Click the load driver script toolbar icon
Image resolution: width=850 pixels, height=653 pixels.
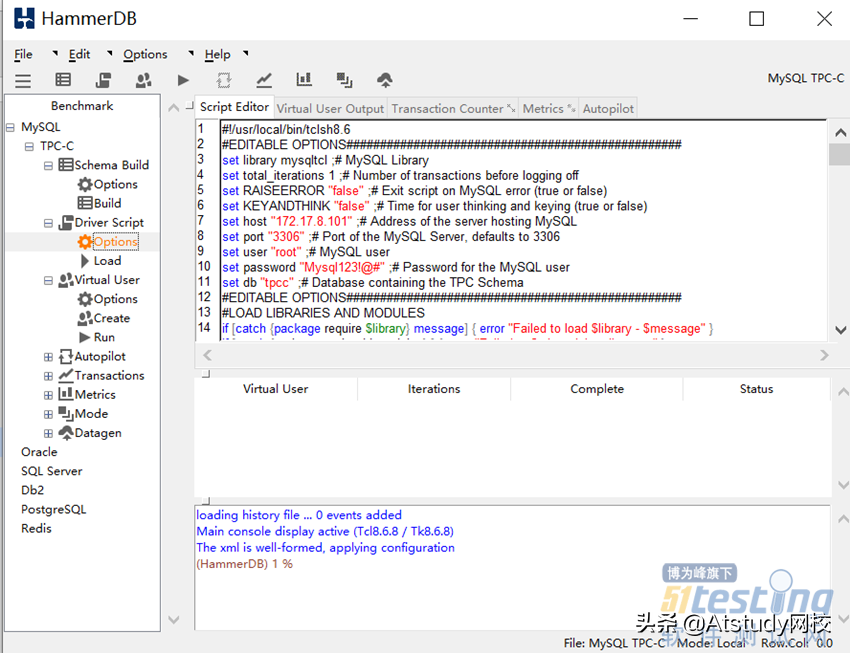[x=103, y=80]
